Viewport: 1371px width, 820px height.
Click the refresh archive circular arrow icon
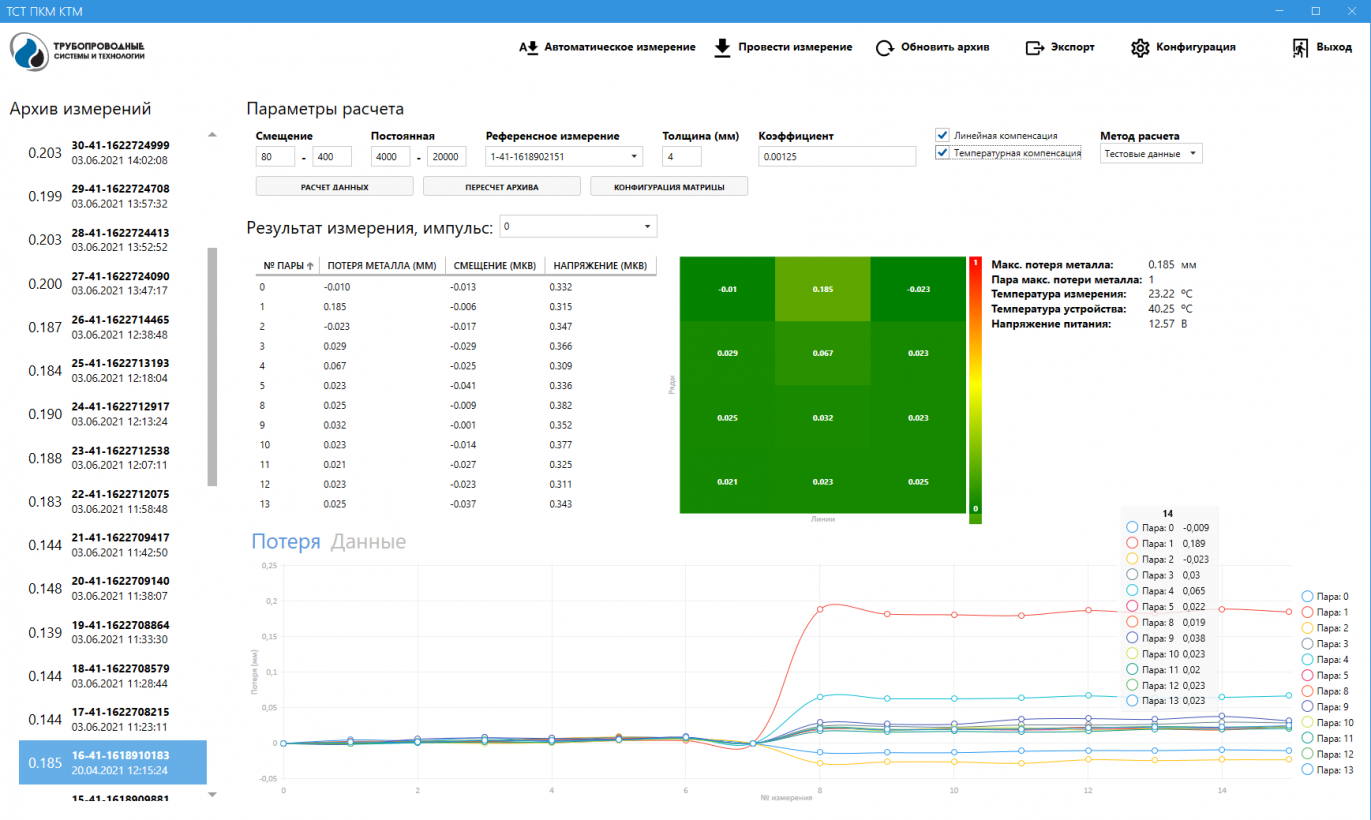pos(884,48)
